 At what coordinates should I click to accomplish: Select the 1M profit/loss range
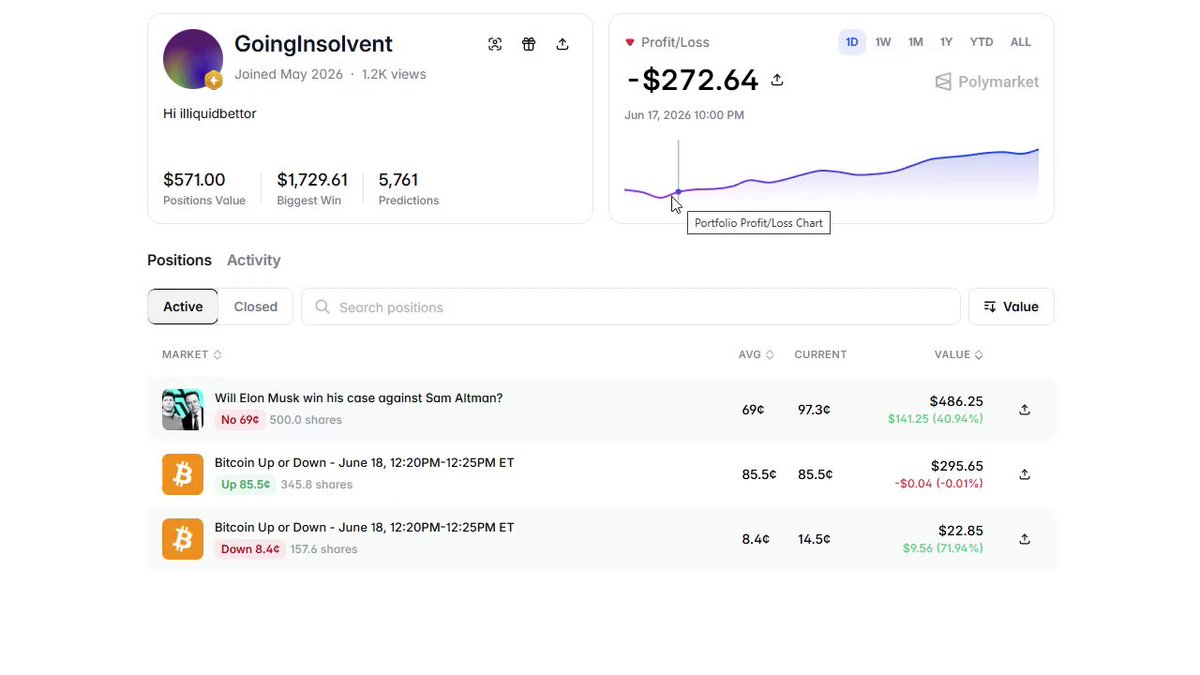(915, 42)
